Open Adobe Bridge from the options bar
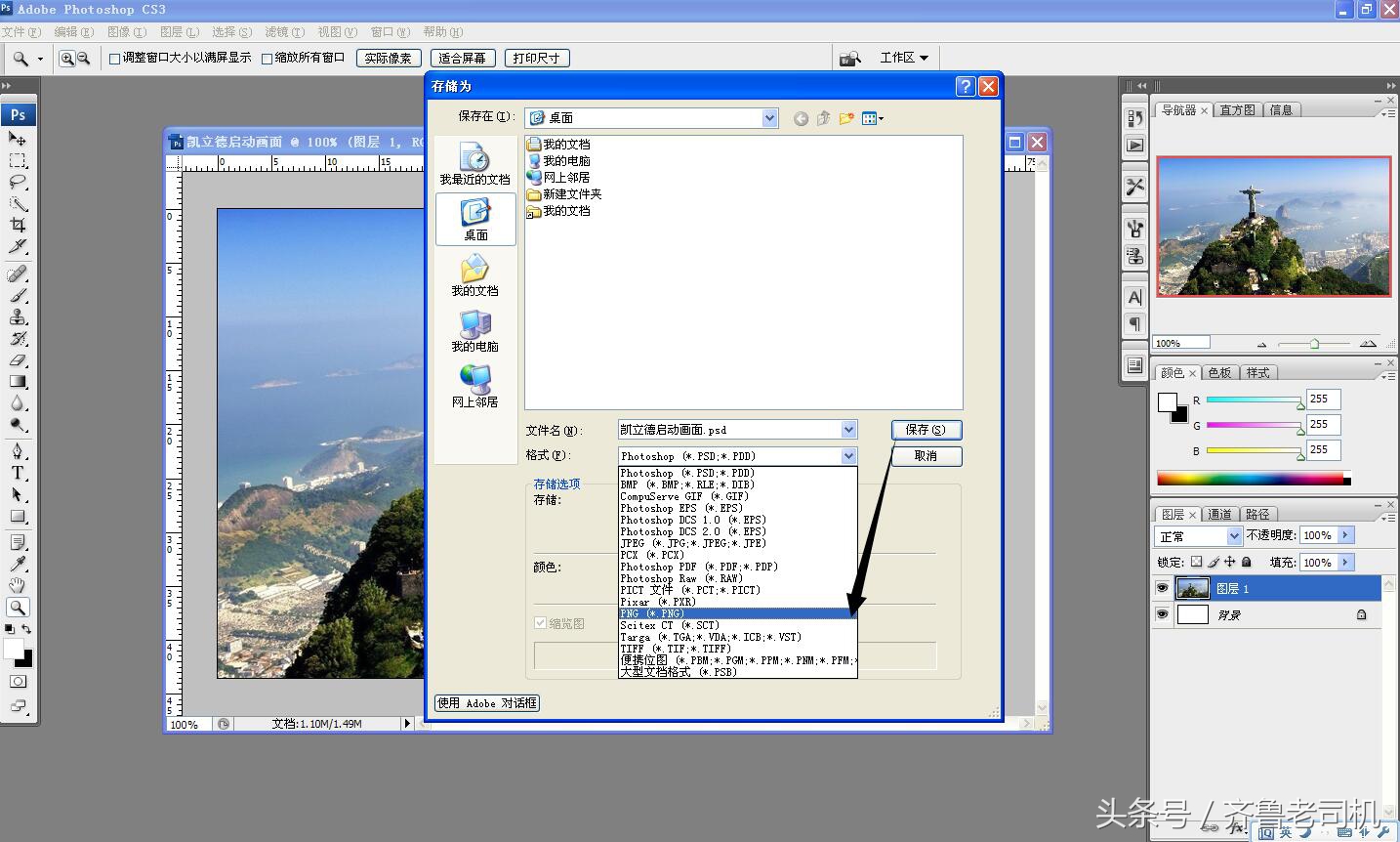 coord(850,59)
